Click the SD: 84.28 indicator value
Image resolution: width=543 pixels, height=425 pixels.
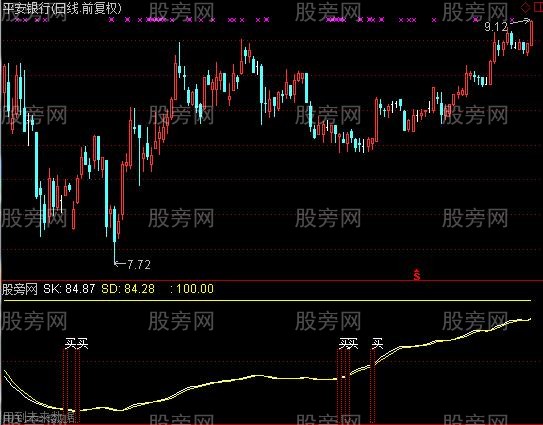[x=128, y=289]
